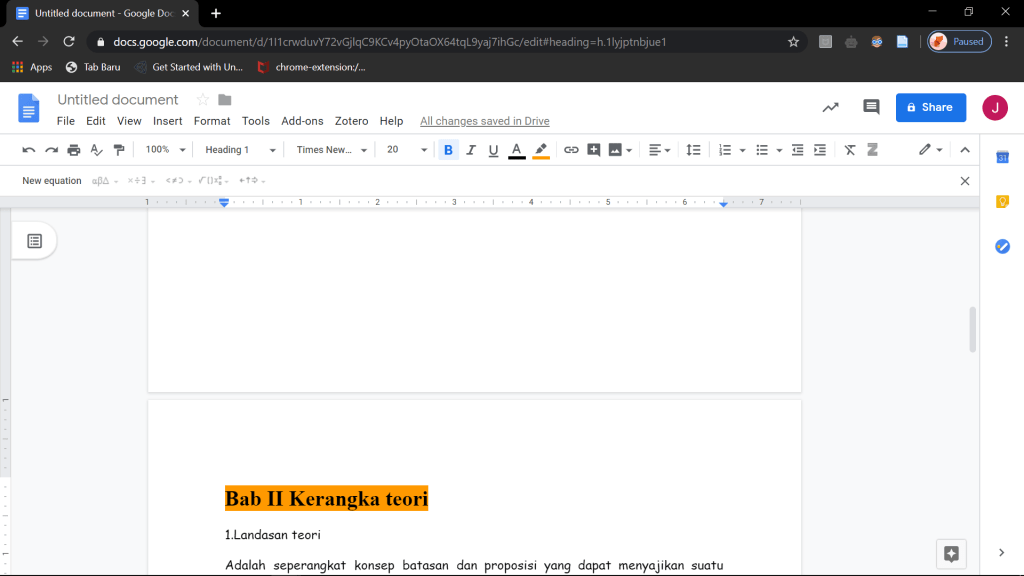Open Line spacing options

tap(693, 150)
